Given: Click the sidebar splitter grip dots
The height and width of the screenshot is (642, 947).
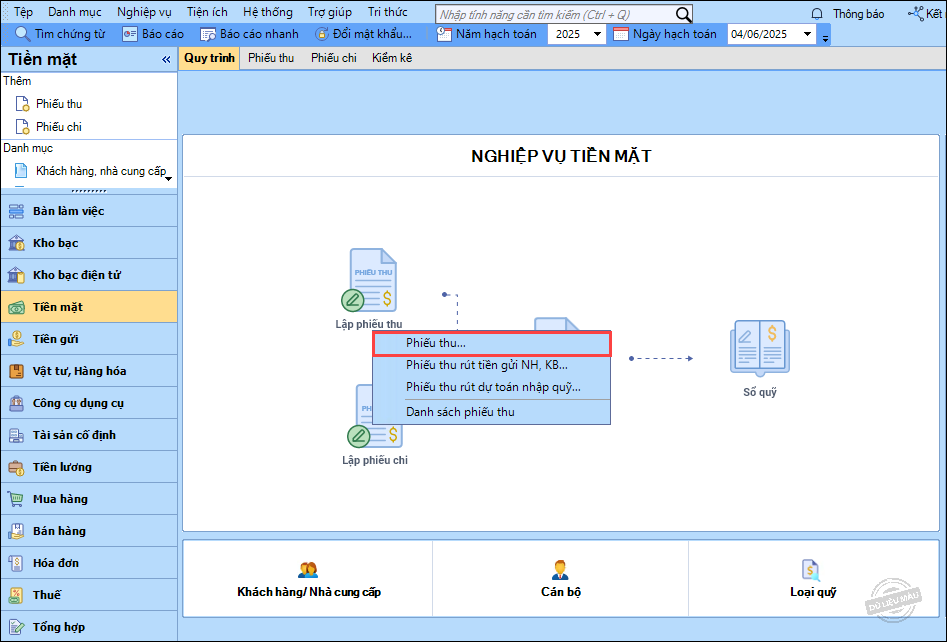Looking at the screenshot, I should (x=89, y=191).
